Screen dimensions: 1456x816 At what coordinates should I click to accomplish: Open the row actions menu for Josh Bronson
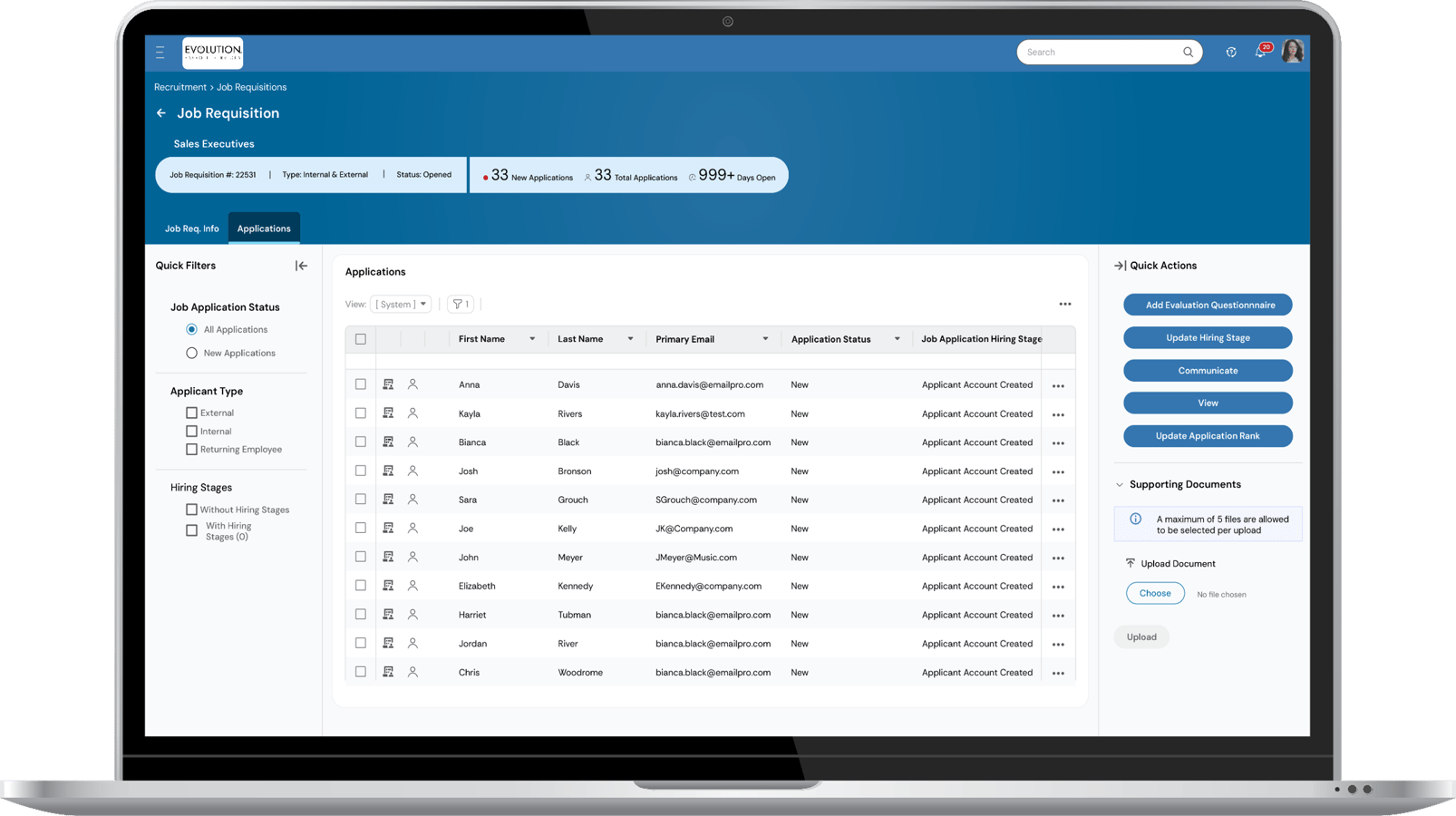1058,471
